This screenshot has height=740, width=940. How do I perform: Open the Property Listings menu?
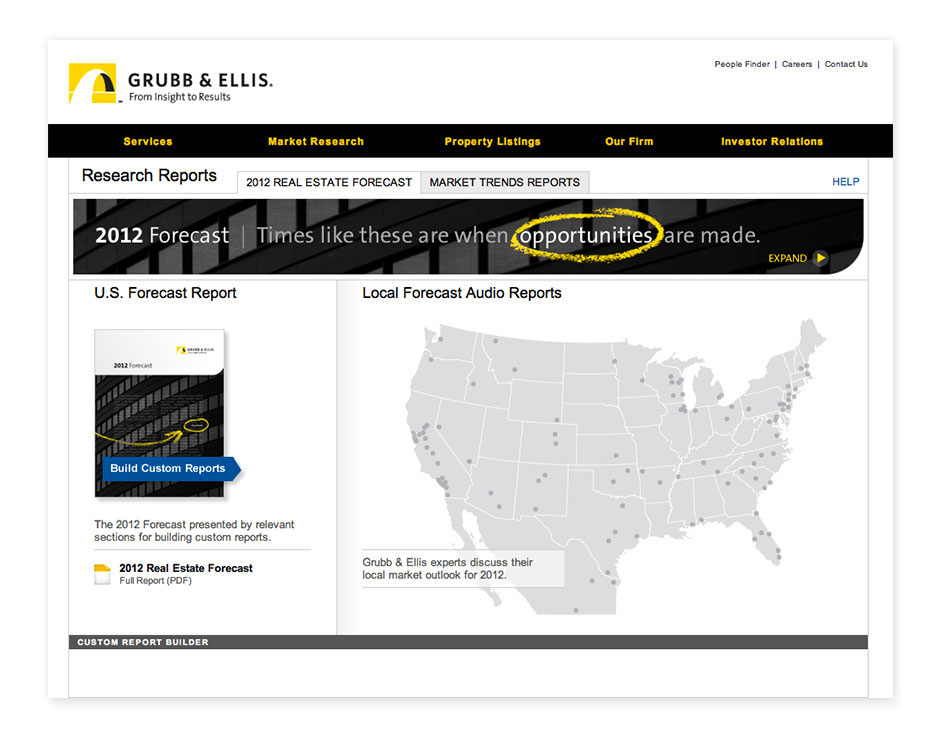[492, 142]
